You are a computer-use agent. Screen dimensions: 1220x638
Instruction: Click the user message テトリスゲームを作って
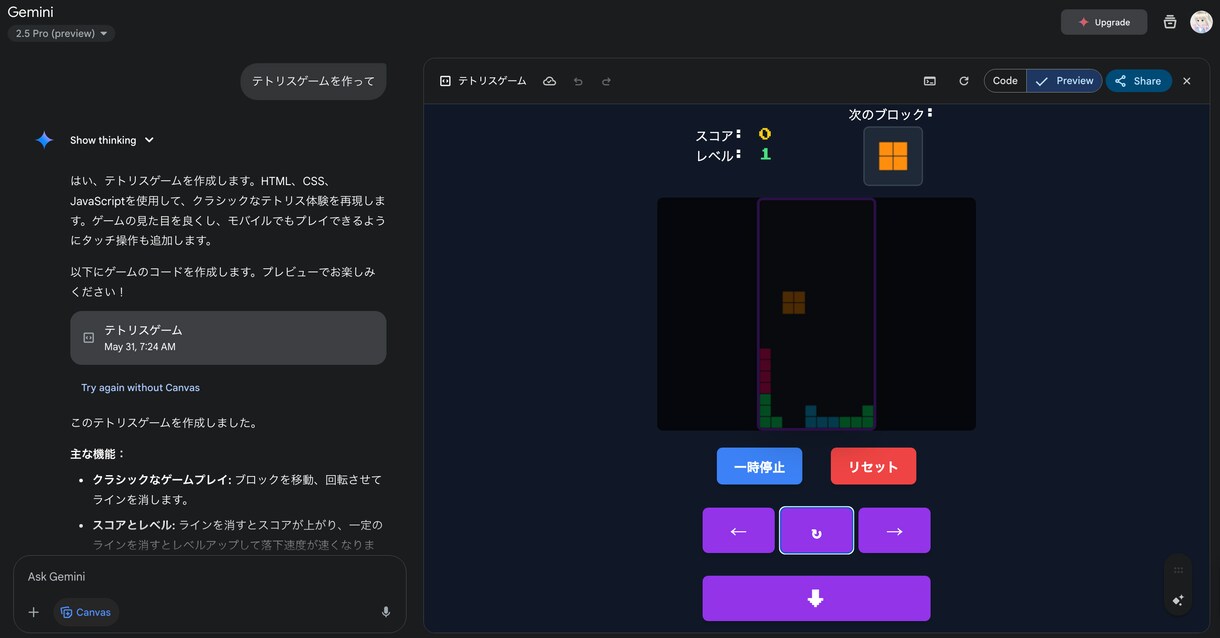coord(313,81)
